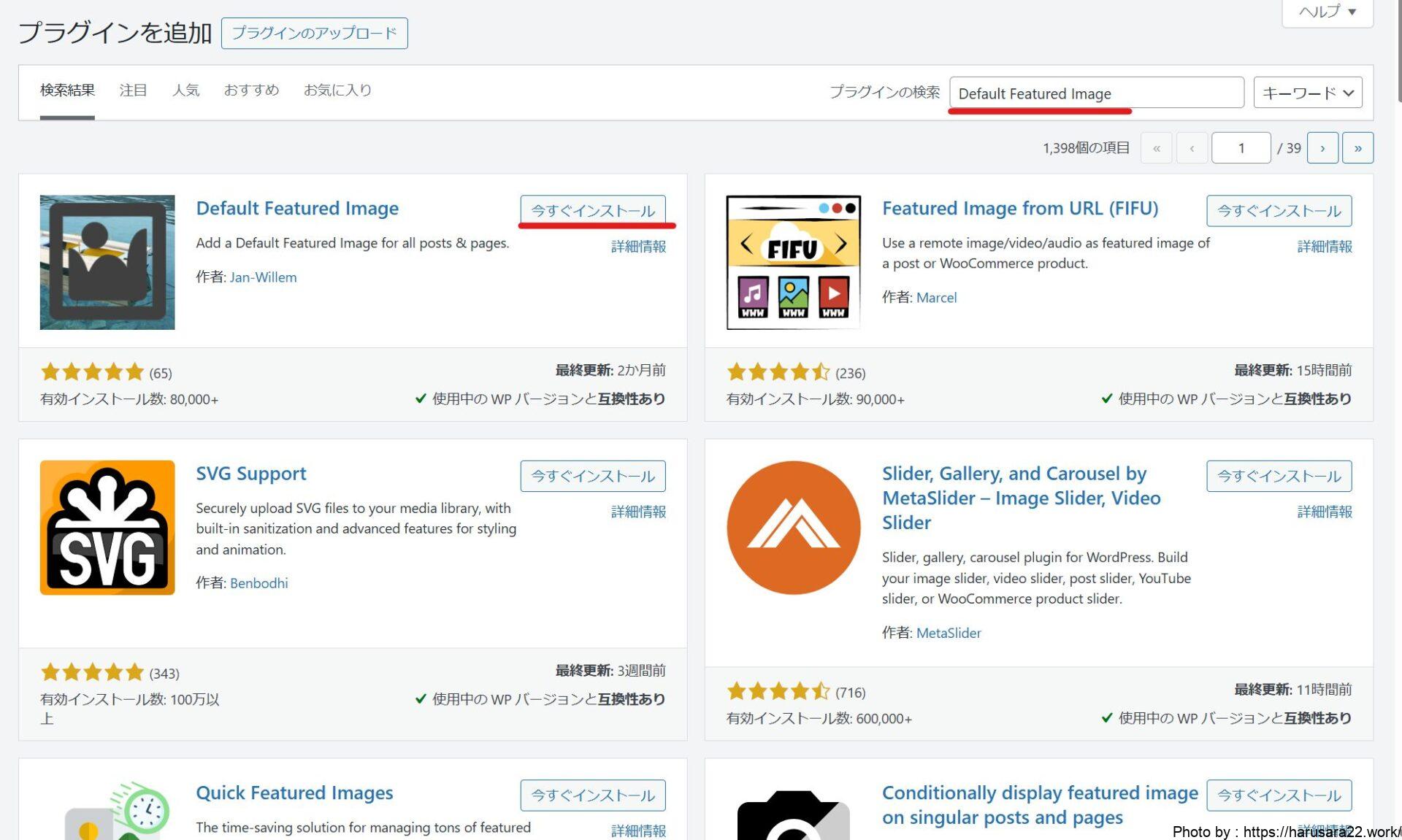
Task: Open 詳細情報 for SVG Support
Action: coord(638,512)
